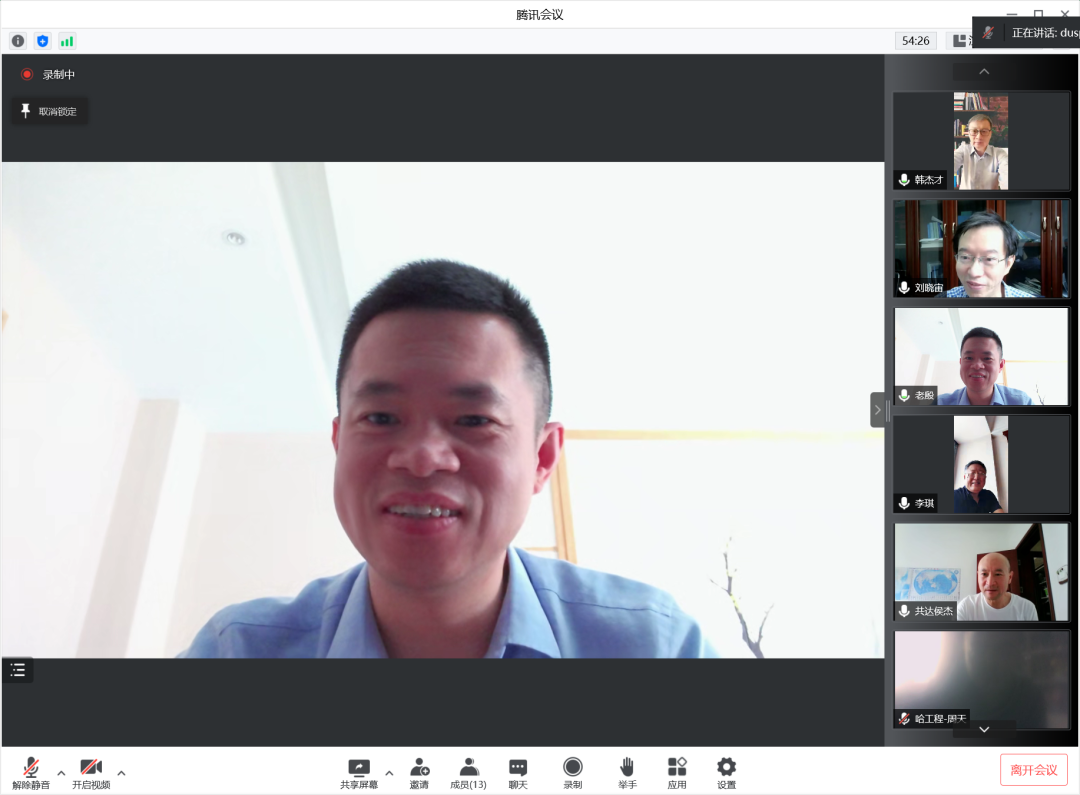Open the 聊天 chat panel

pyautogui.click(x=518, y=771)
